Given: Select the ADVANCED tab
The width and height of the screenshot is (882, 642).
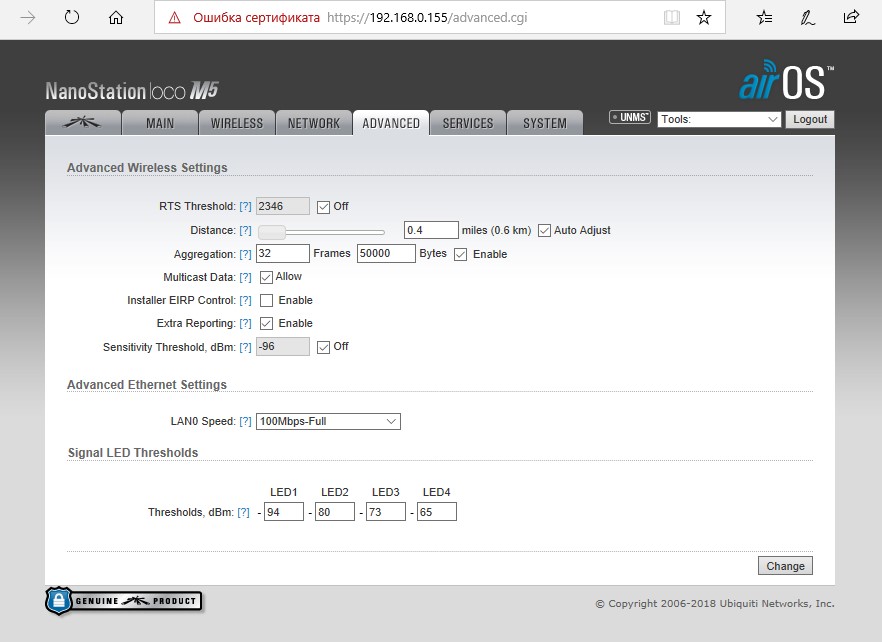Looking at the screenshot, I should (391, 123).
